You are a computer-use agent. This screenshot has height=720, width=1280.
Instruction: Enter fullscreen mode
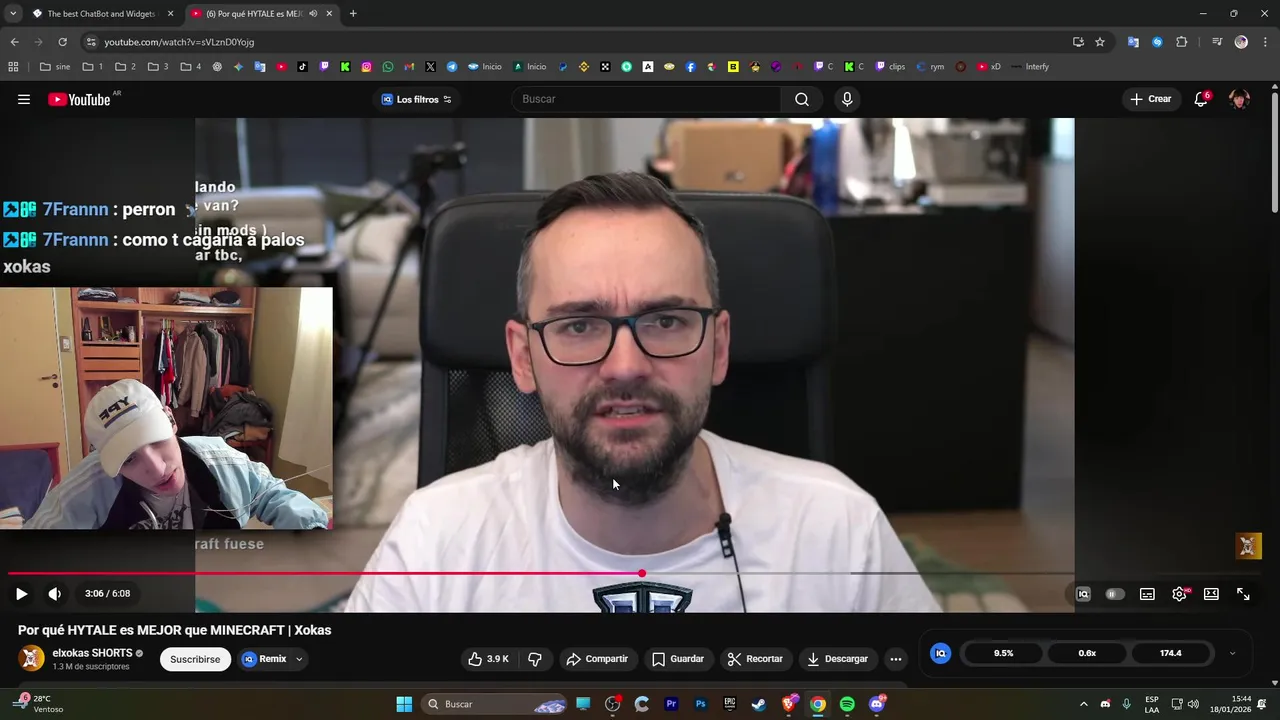point(1243,594)
